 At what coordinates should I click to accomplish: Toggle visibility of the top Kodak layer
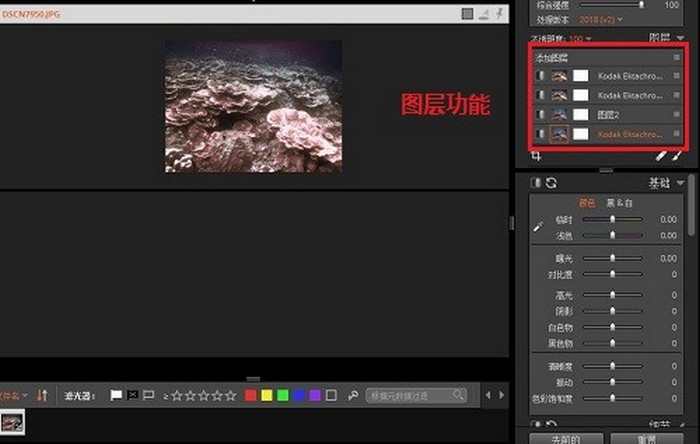[541, 76]
